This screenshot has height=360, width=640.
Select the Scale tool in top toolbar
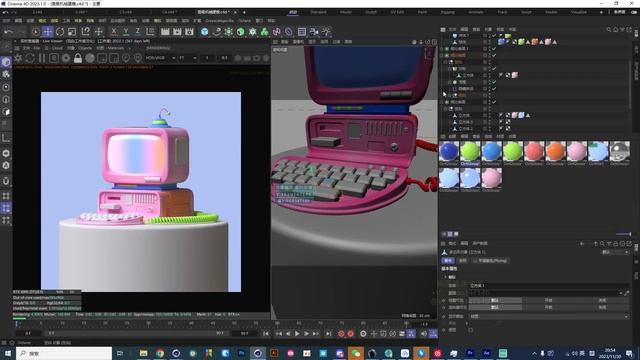tap(72, 31)
